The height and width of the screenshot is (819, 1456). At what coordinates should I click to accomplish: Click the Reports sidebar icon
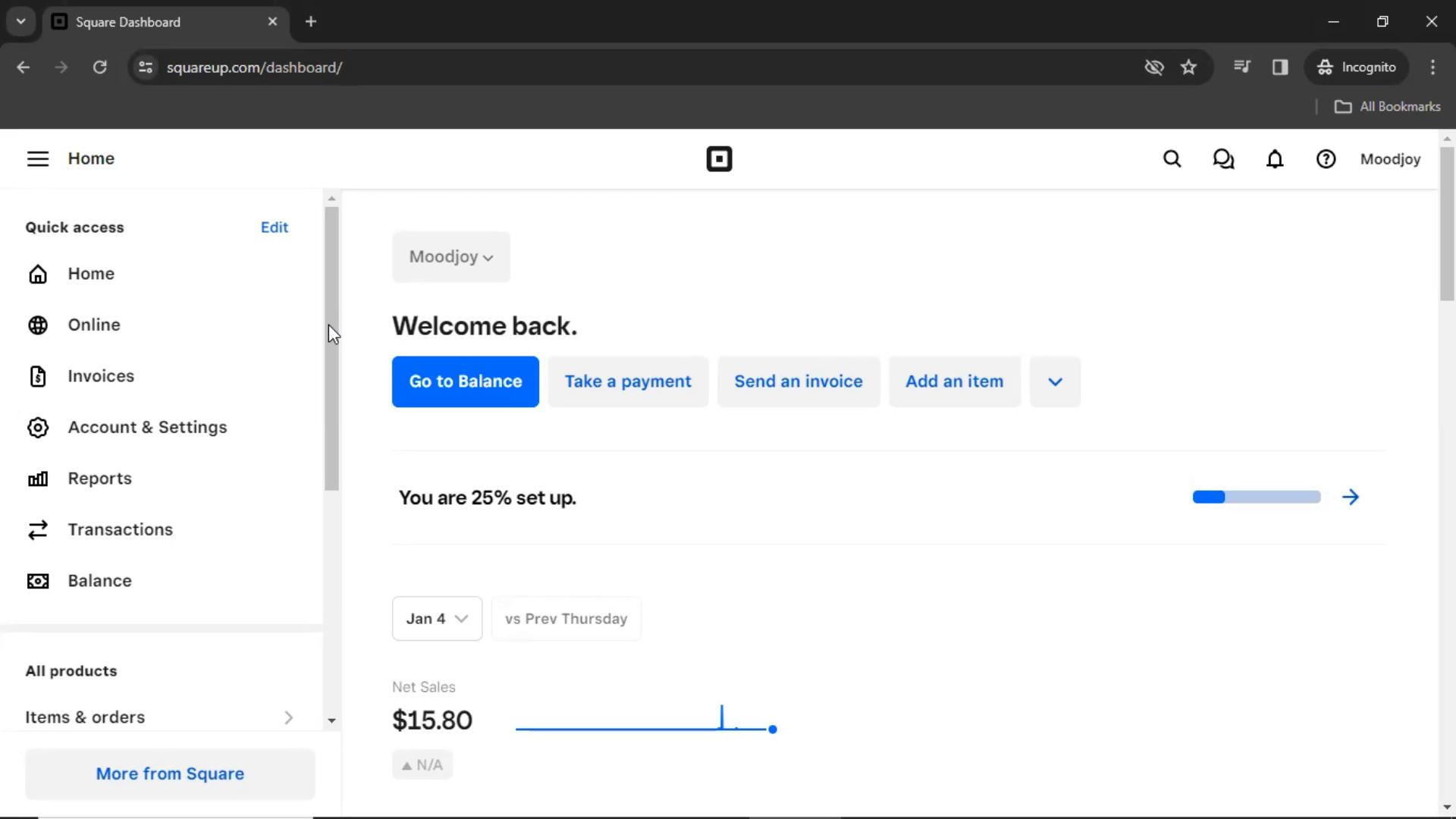[38, 478]
